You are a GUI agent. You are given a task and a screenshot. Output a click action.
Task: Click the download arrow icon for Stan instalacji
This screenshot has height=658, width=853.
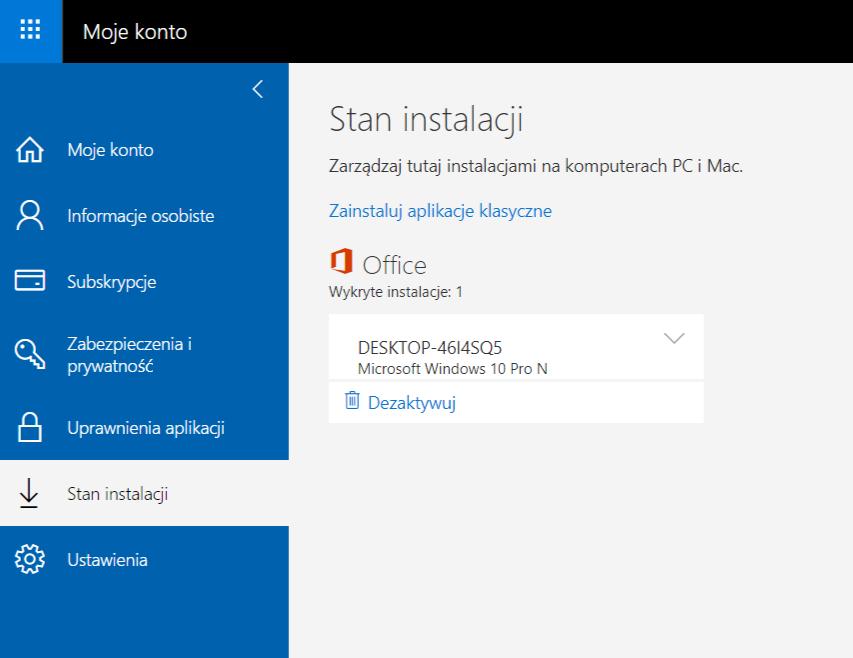(29, 493)
